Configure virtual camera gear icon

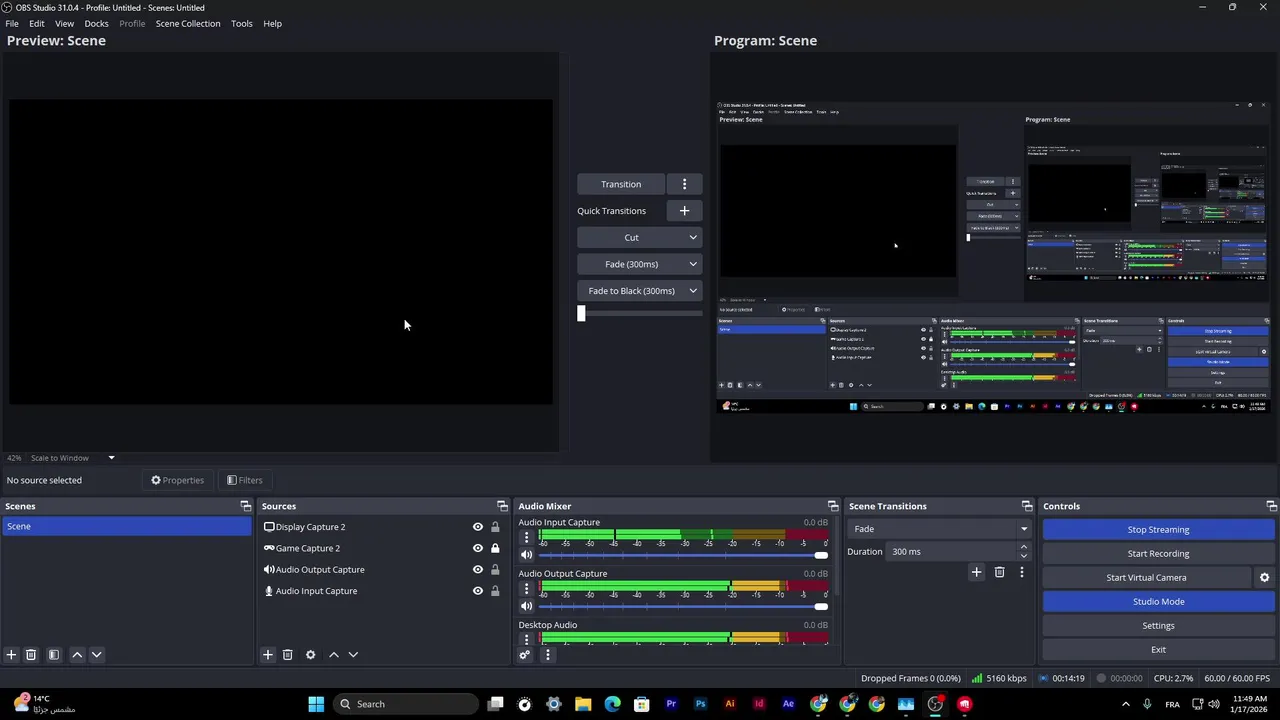(1264, 577)
